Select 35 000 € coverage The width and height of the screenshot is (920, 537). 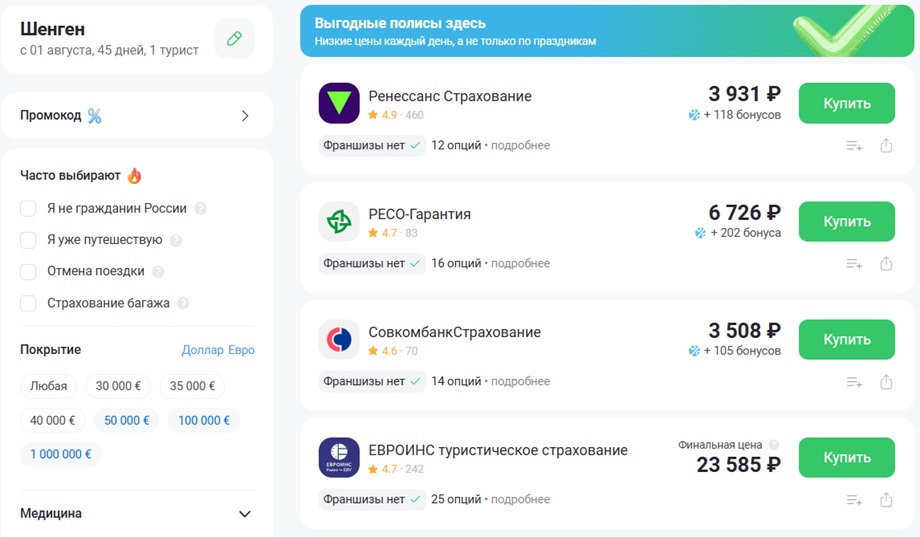[192, 386]
